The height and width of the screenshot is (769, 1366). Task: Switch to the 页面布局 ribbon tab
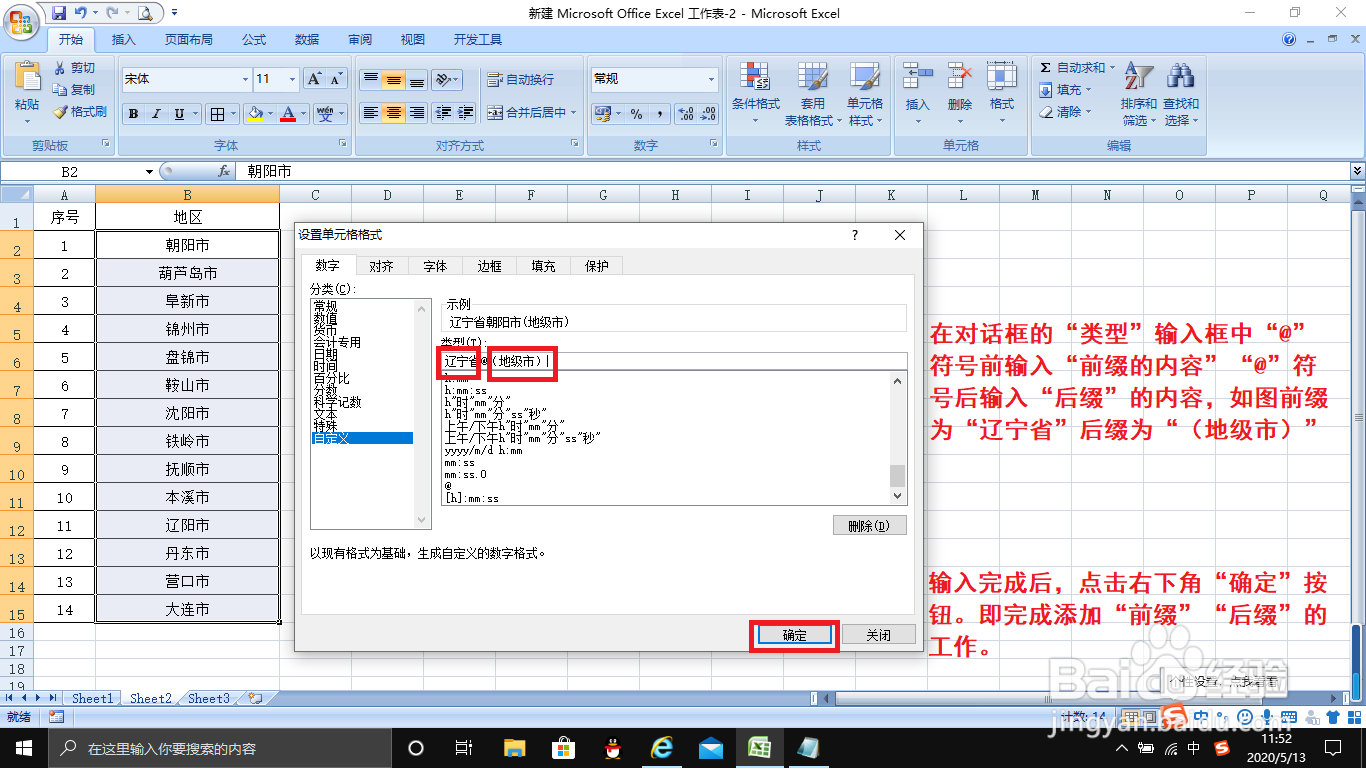189,40
